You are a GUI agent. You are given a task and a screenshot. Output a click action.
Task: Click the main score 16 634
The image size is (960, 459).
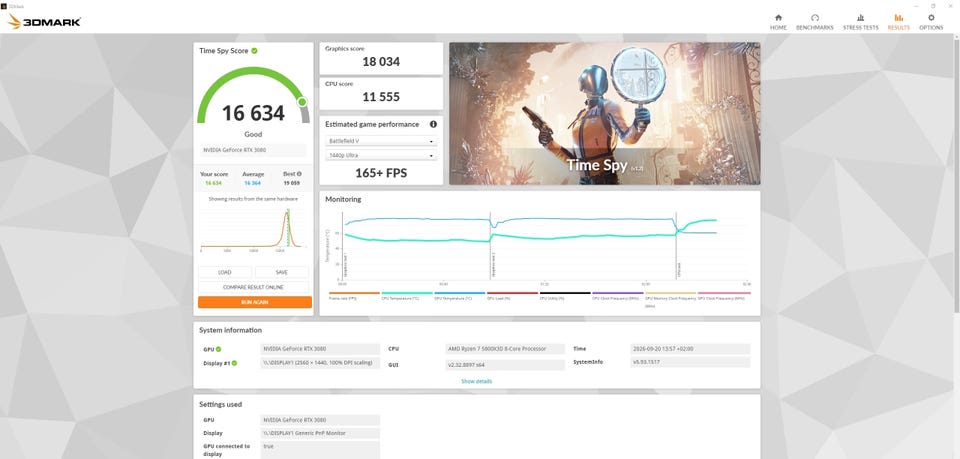pyautogui.click(x=253, y=113)
